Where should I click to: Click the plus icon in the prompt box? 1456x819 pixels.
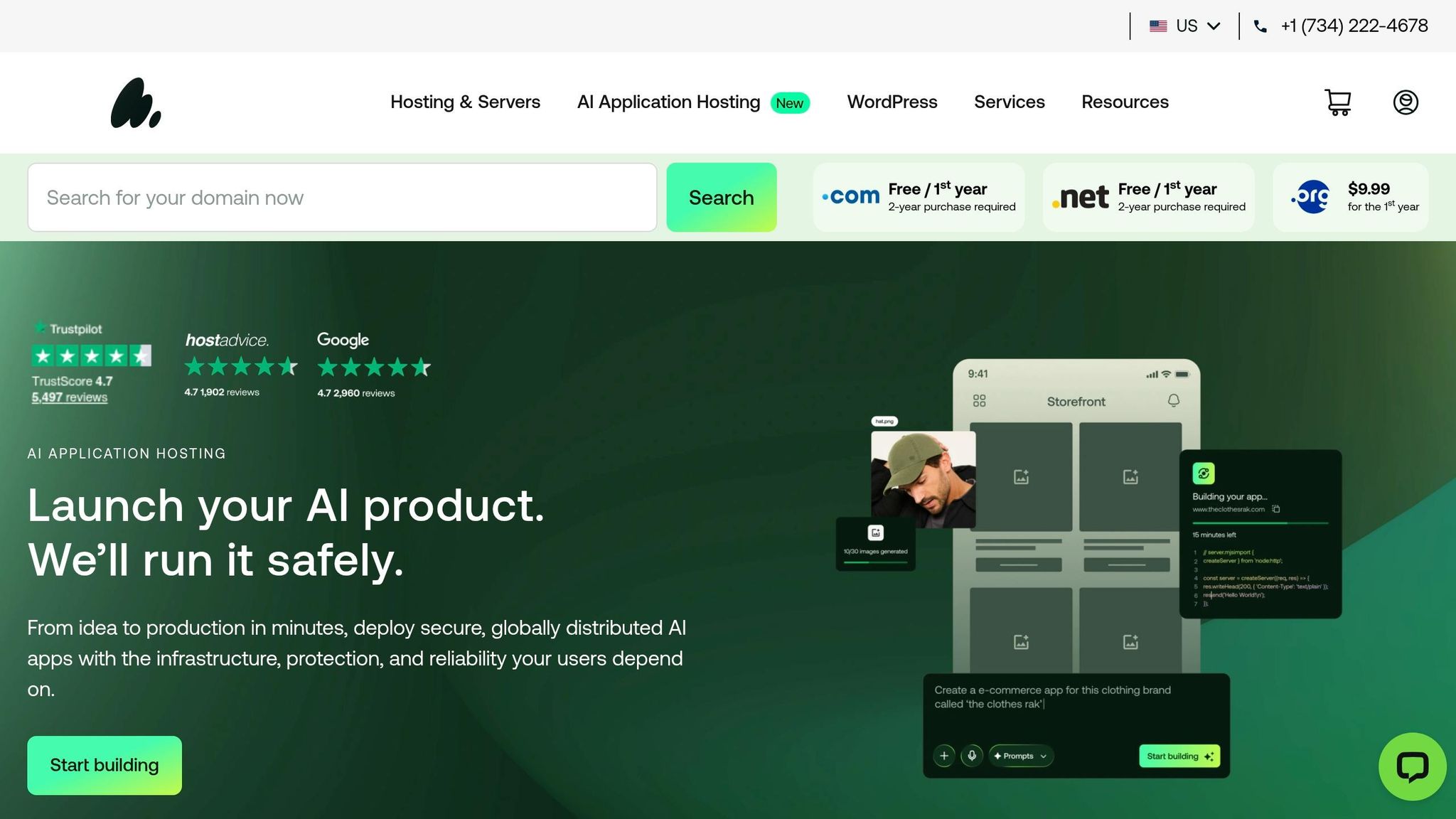(x=944, y=756)
